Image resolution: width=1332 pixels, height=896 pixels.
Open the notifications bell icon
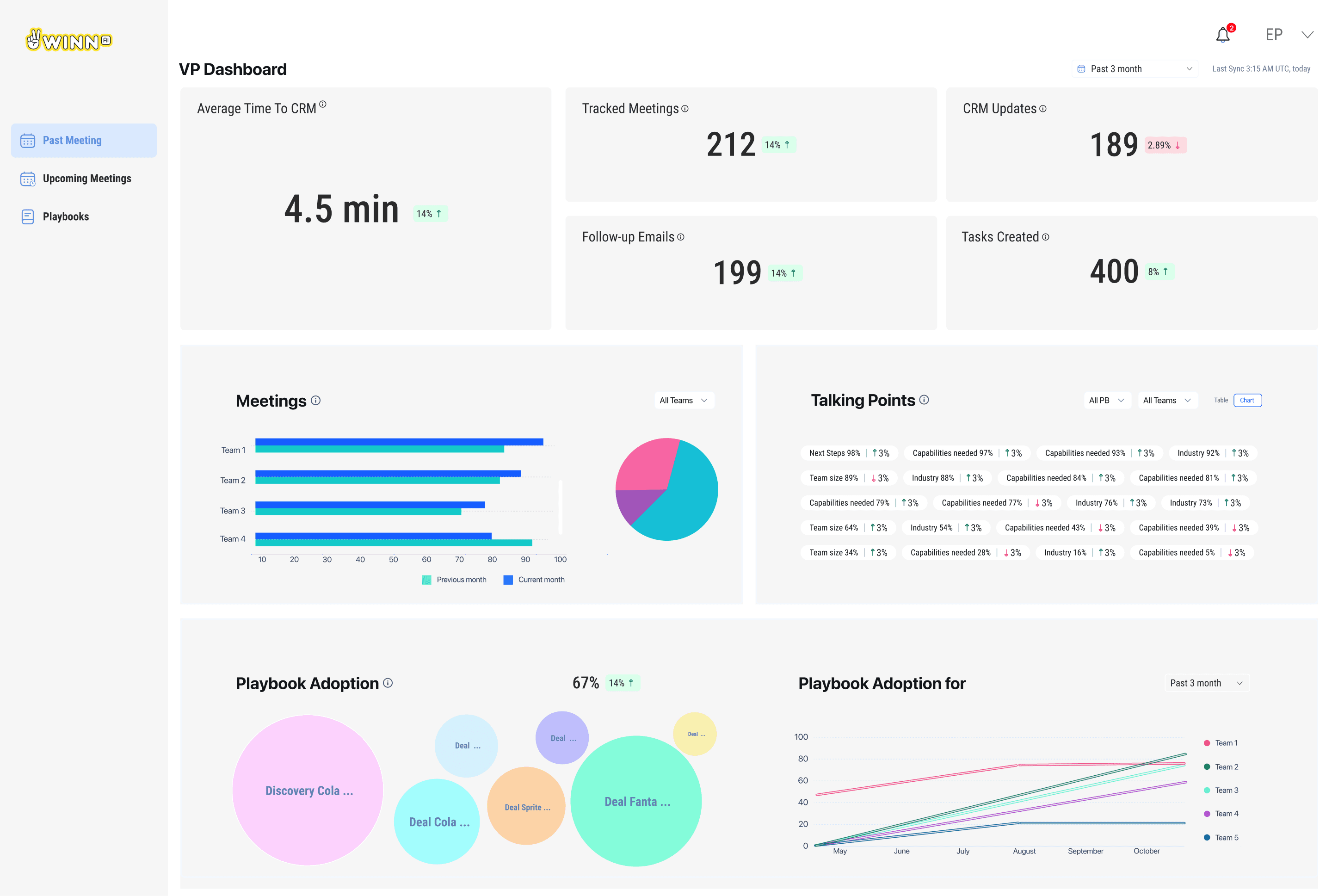[1222, 35]
